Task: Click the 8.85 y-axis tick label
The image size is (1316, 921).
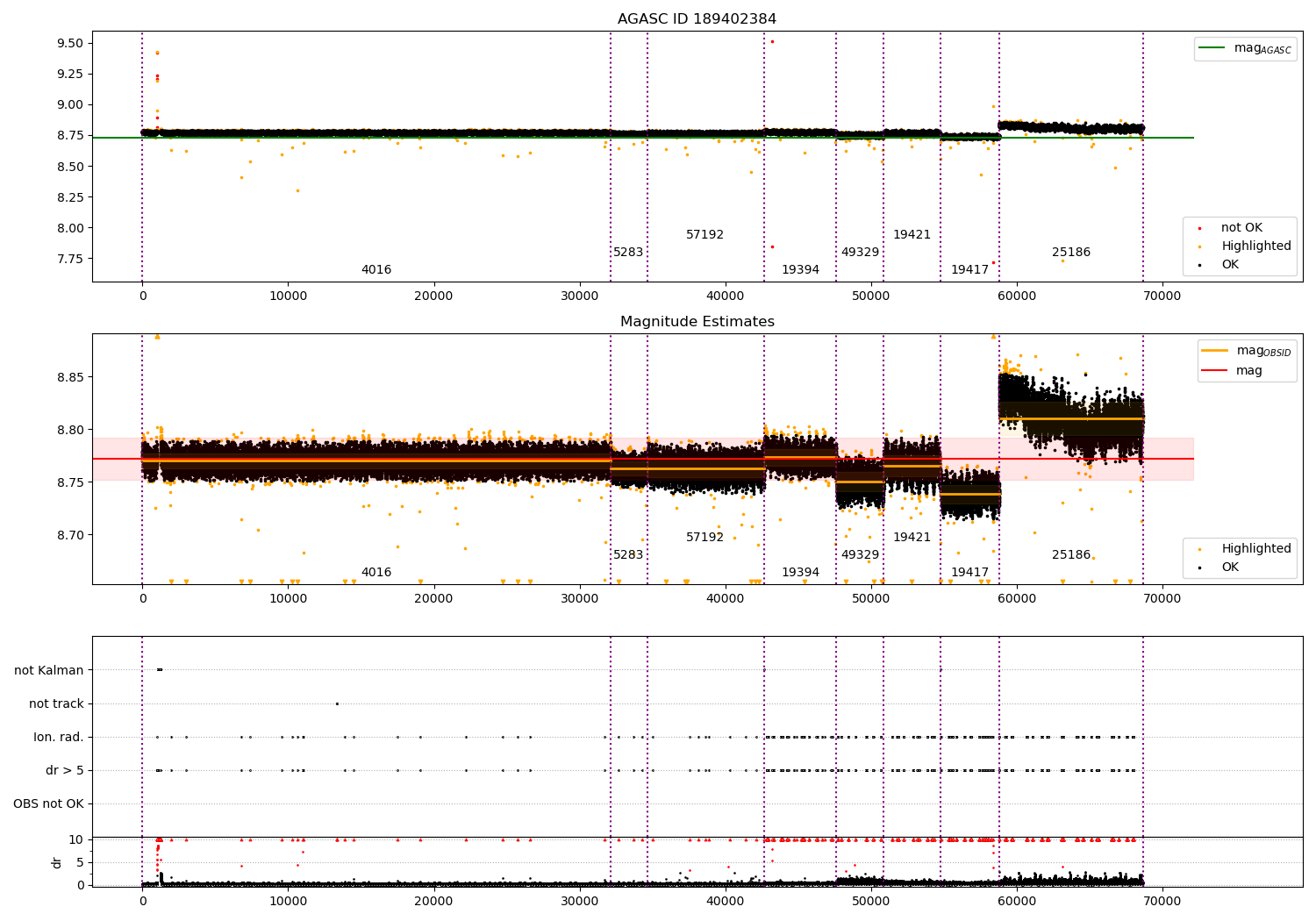Action: [x=70, y=377]
